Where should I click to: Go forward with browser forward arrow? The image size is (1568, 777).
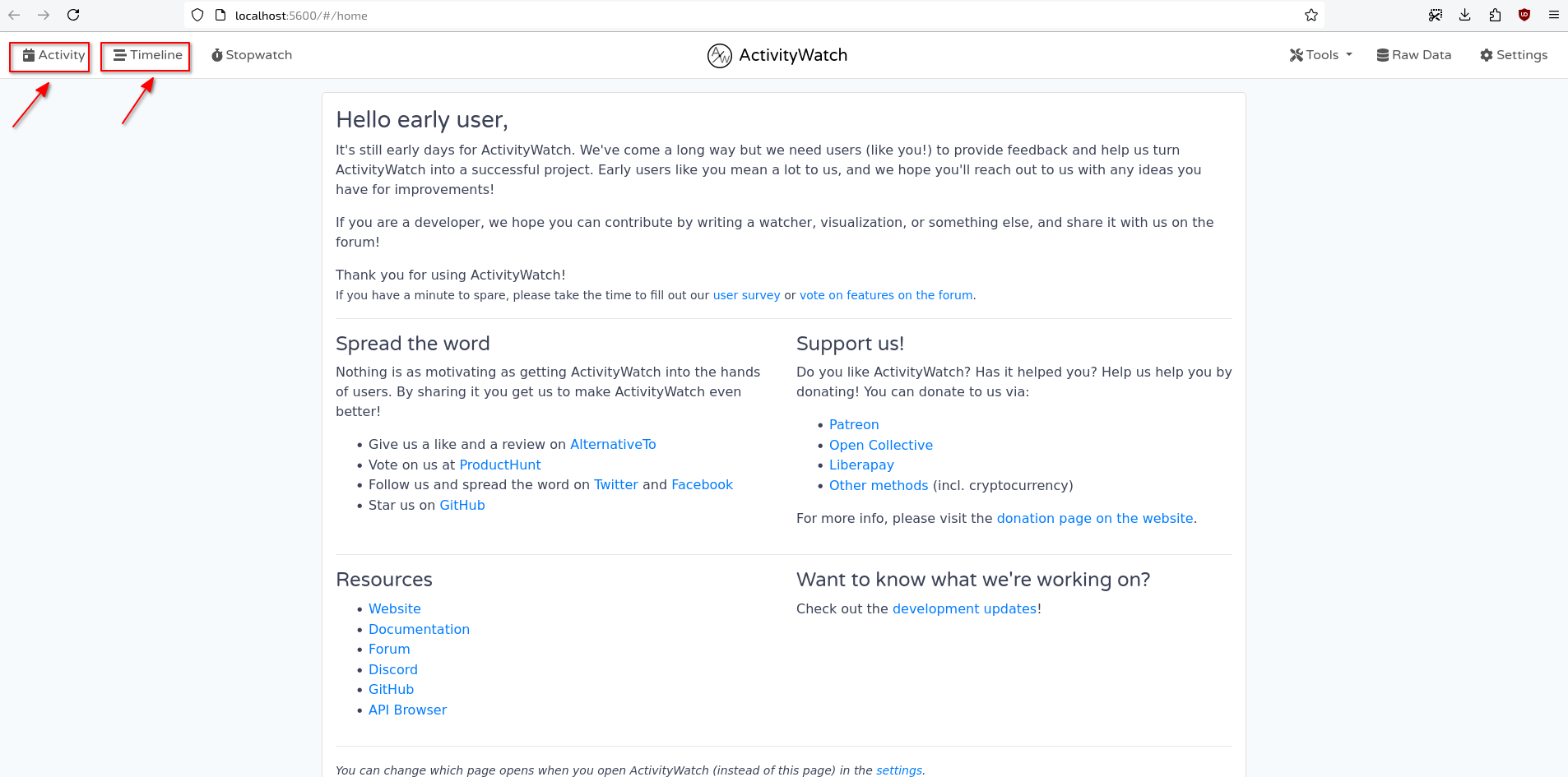click(44, 15)
